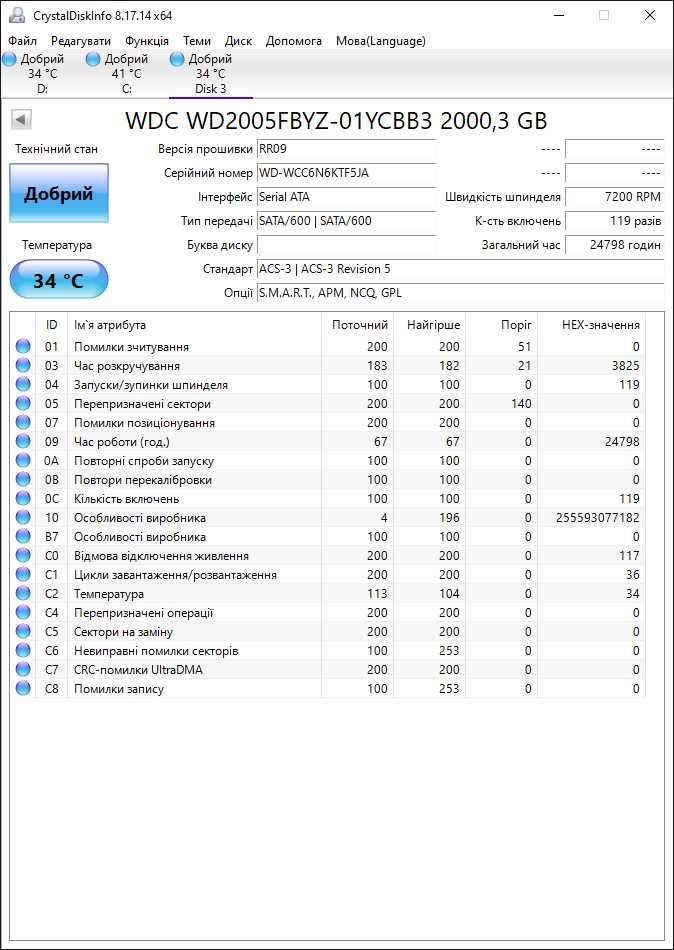Image resolution: width=674 pixels, height=950 pixels.
Task: Click the status orb for attribute 03
Action: 23,366
